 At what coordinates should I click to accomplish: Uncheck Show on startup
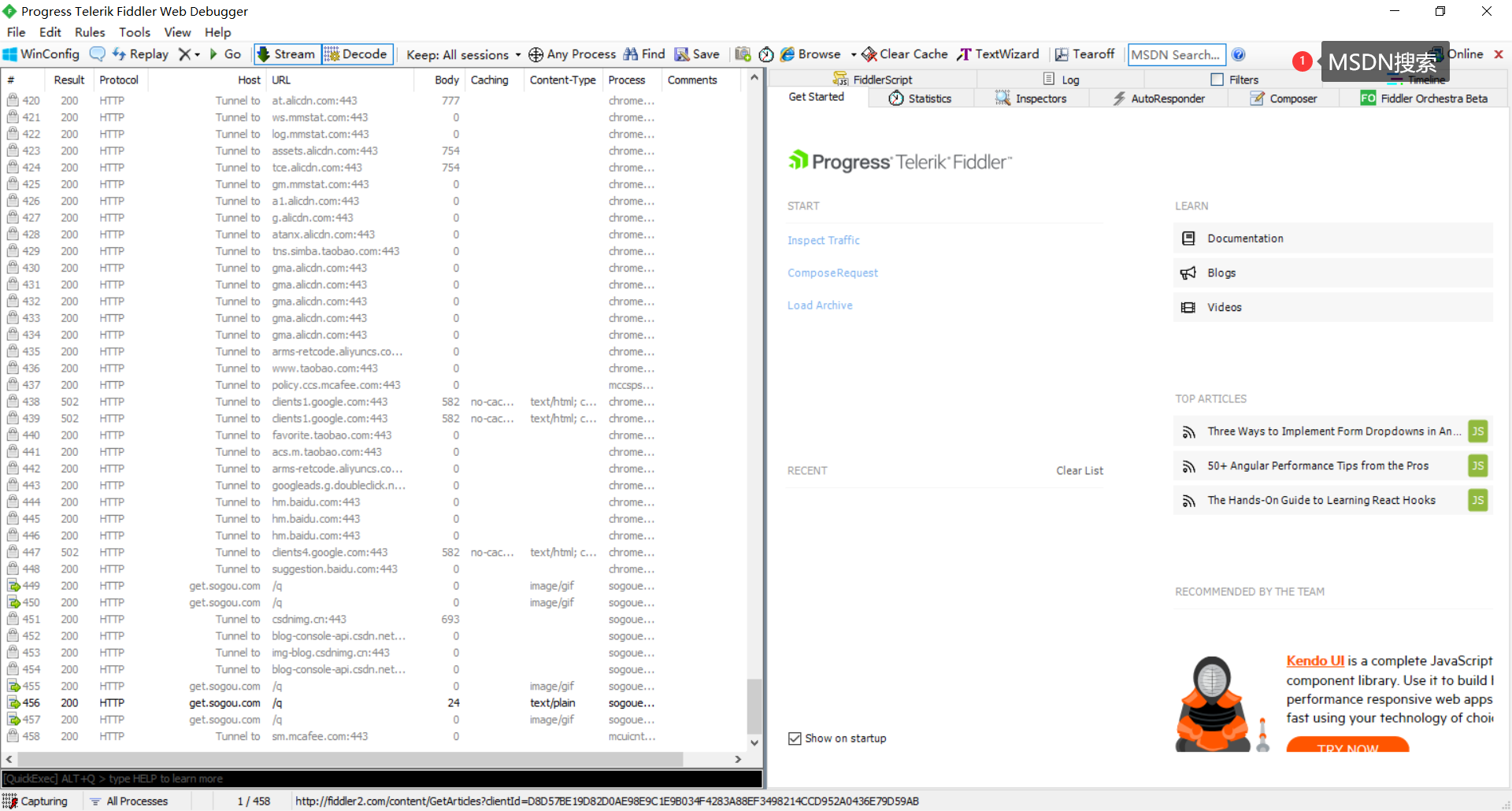coord(795,739)
